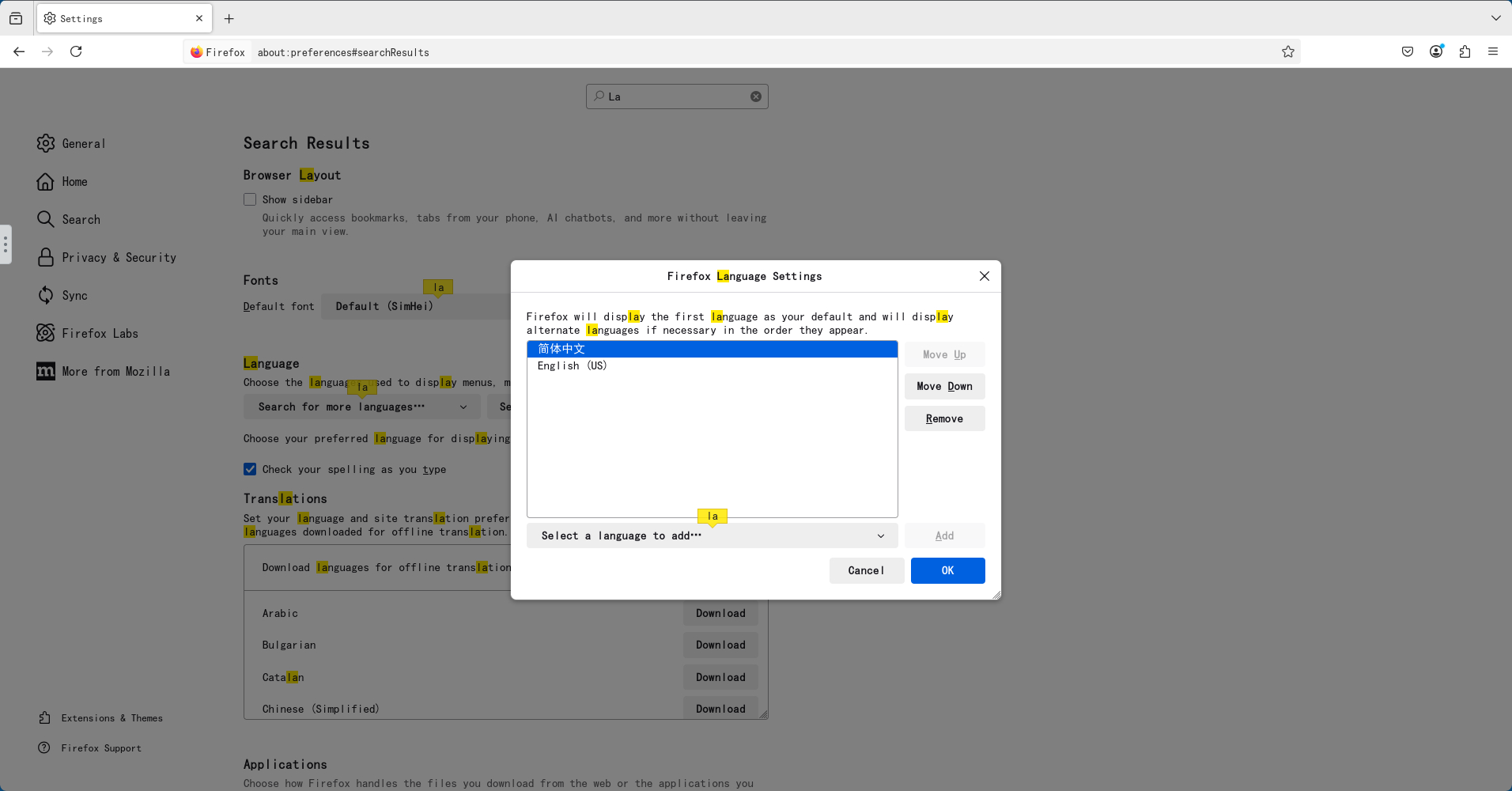Click Cancel in the language dialog

867,570
